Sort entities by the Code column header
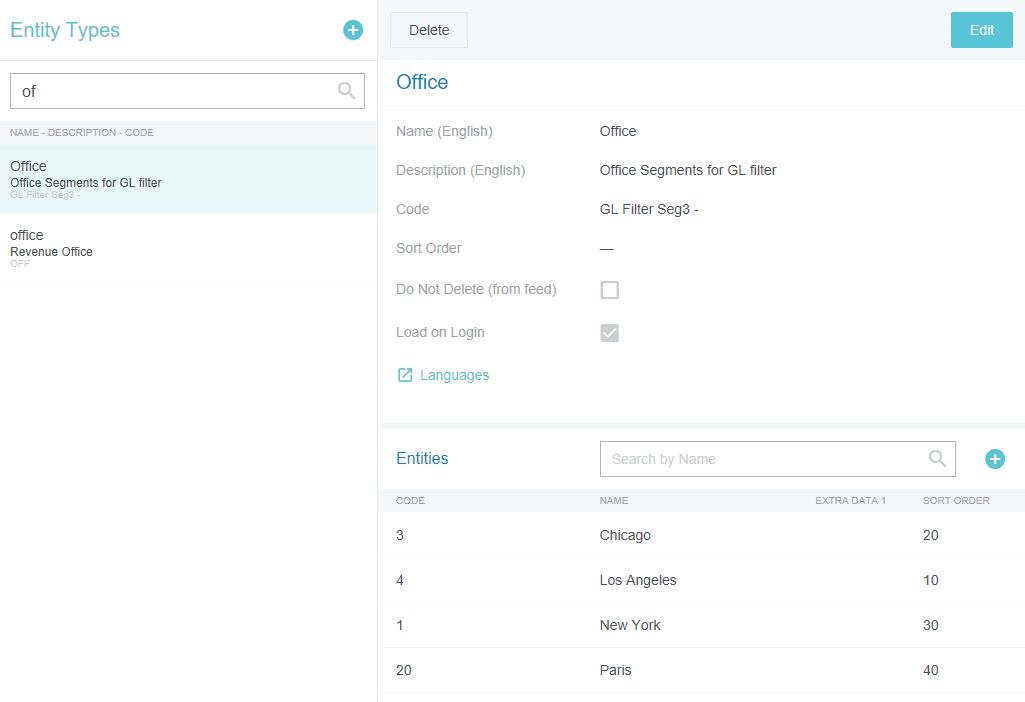1025x702 pixels. click(x=410, y=500)
